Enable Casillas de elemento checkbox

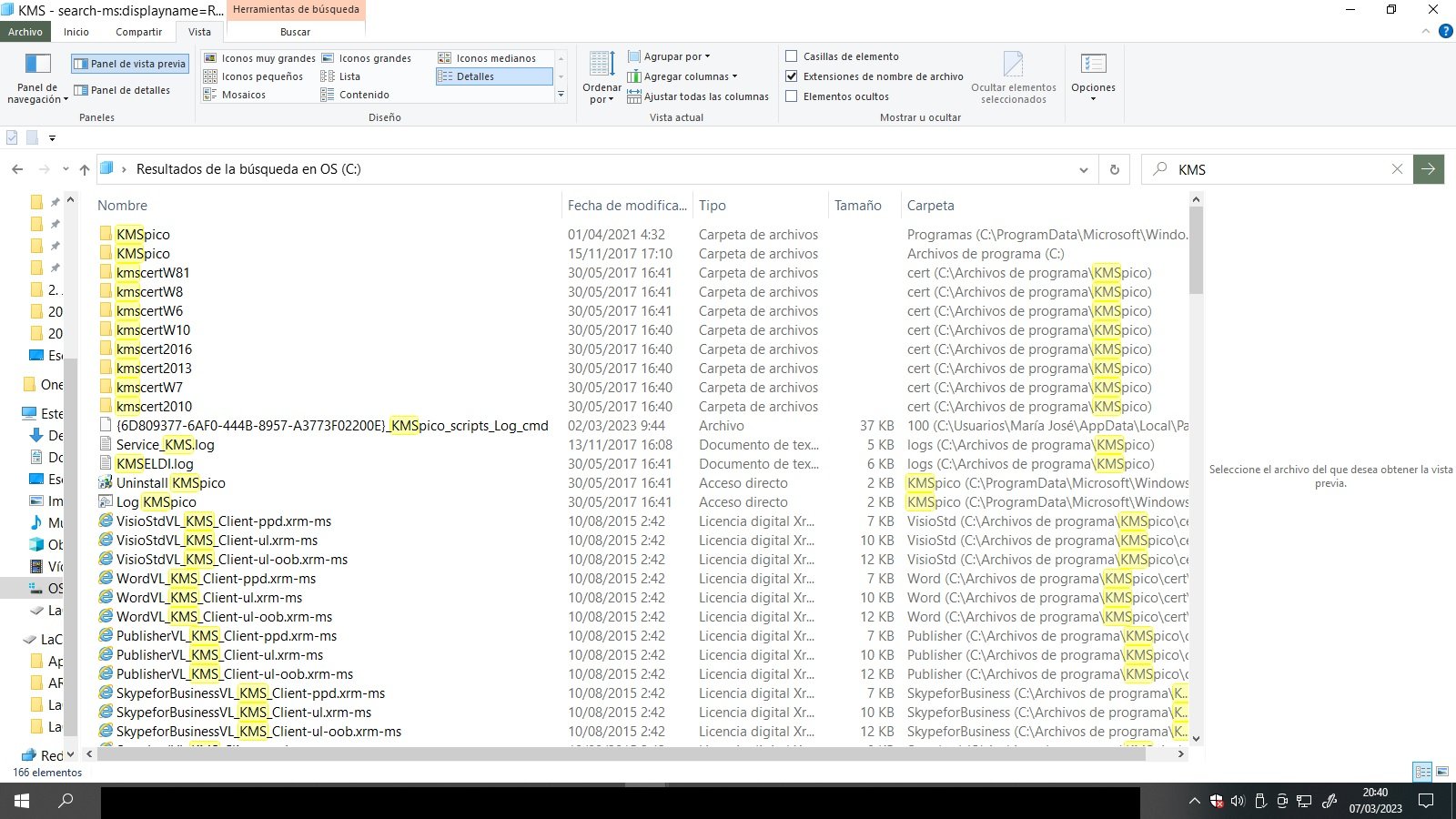click(x=792, y=56)
